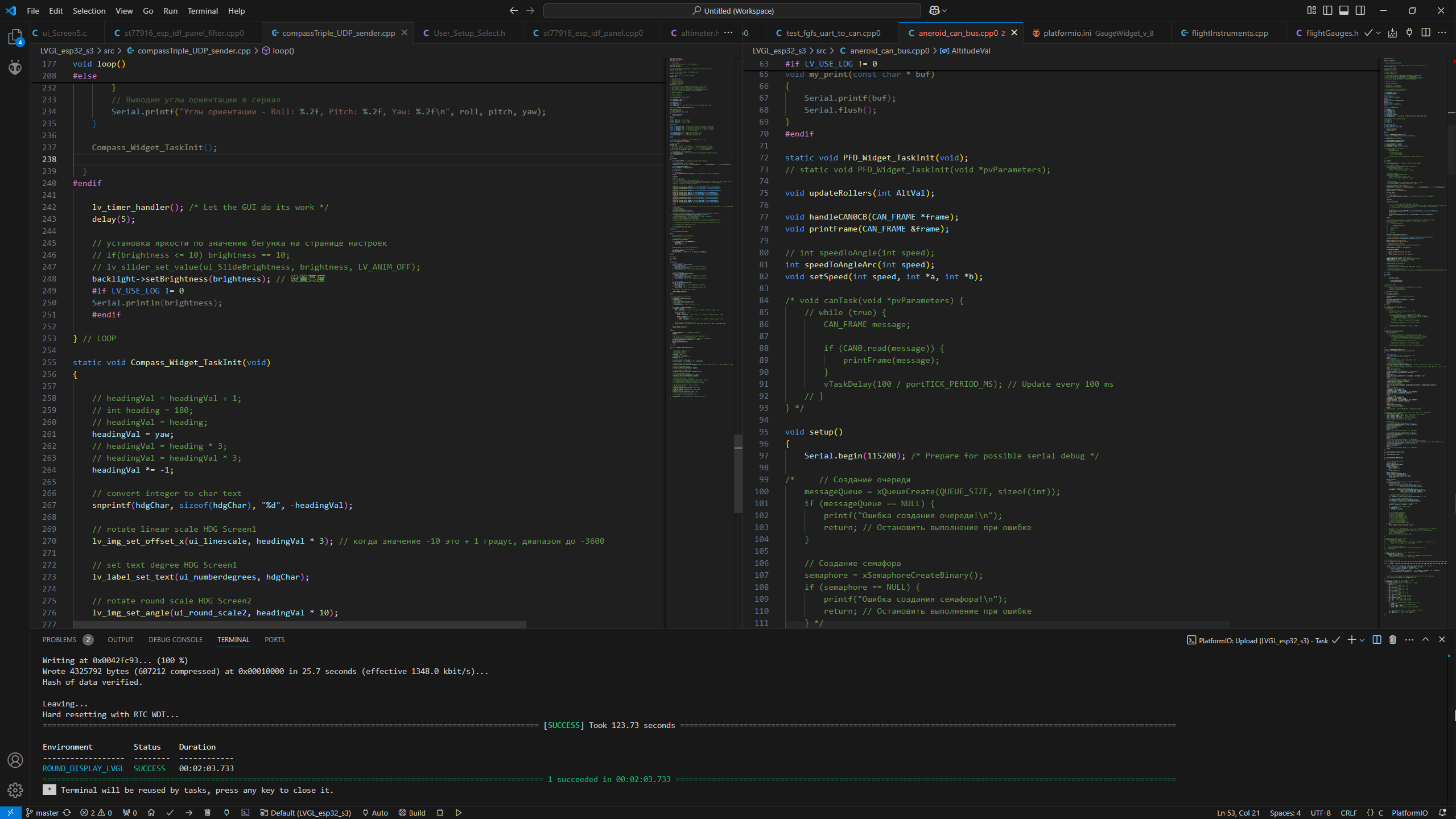Open the Manage gear in activity bar
This screenshot has width=1456, height=819.
coord(15,790)
